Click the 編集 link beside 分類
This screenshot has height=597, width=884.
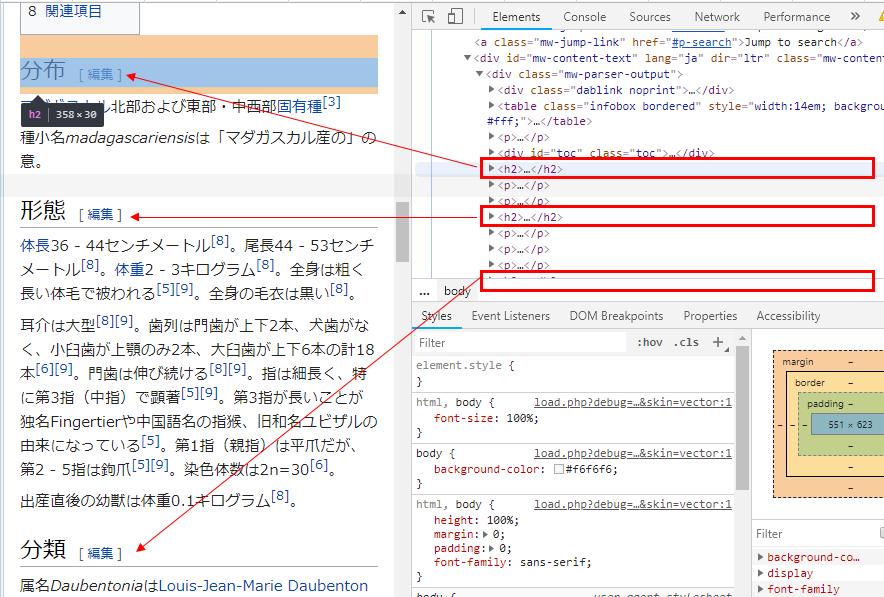point(100,554)
